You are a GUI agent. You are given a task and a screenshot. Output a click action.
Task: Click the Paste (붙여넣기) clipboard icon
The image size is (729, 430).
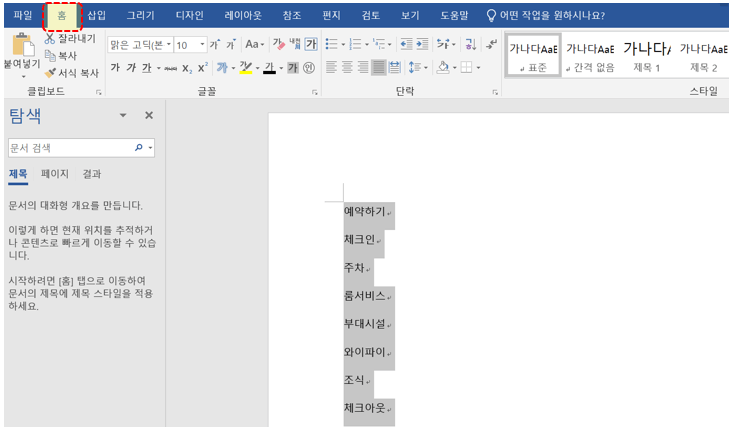point(22,45)
